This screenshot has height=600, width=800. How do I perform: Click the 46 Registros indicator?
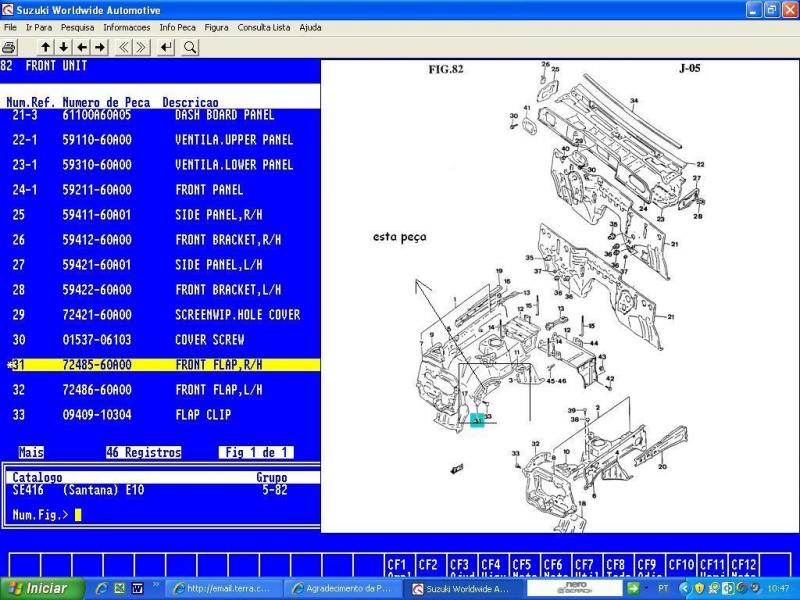pos(143,453)
